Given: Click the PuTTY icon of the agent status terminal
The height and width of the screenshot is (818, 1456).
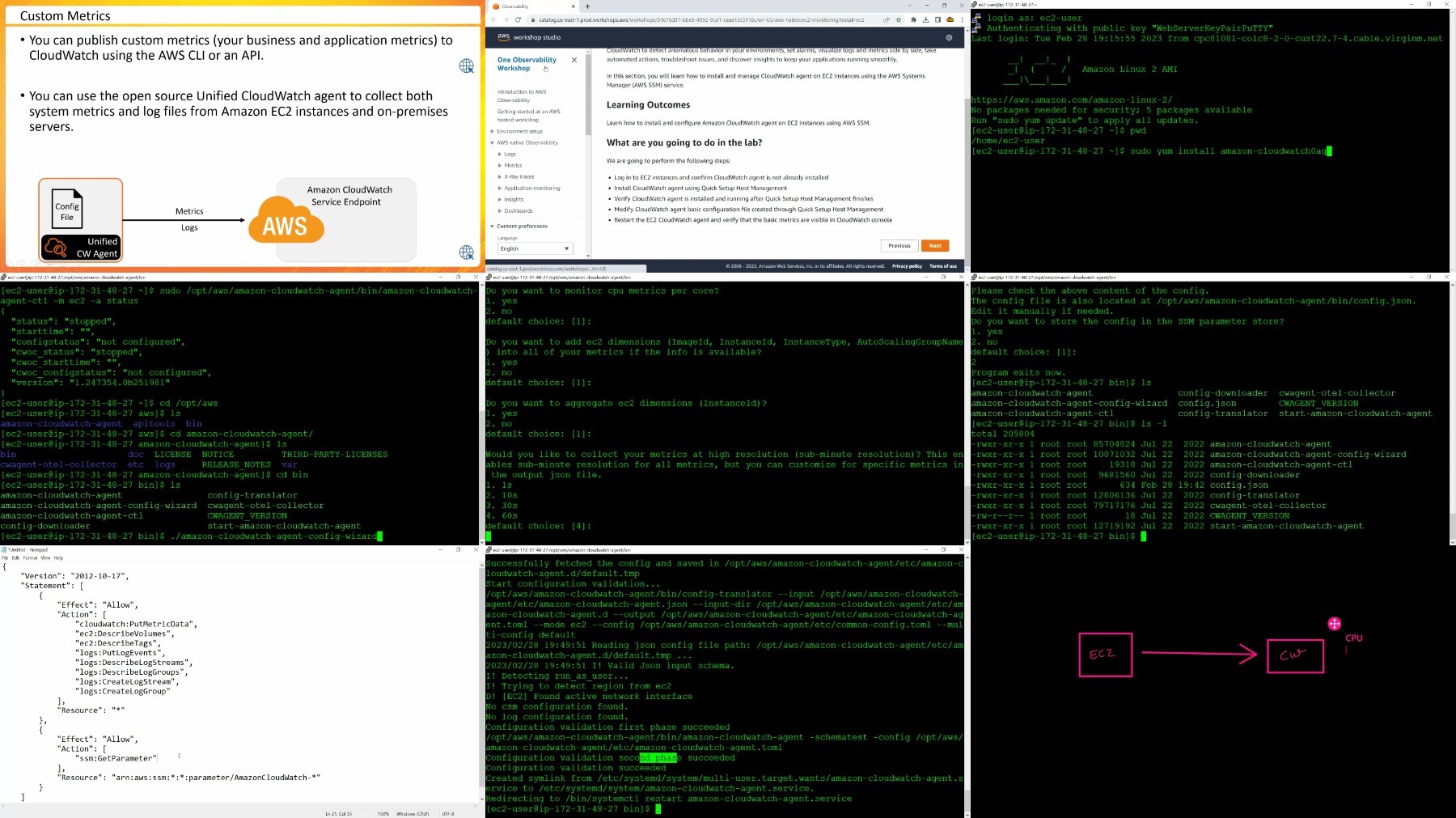Looking at the screenshot, I should [x=3, y=277].
